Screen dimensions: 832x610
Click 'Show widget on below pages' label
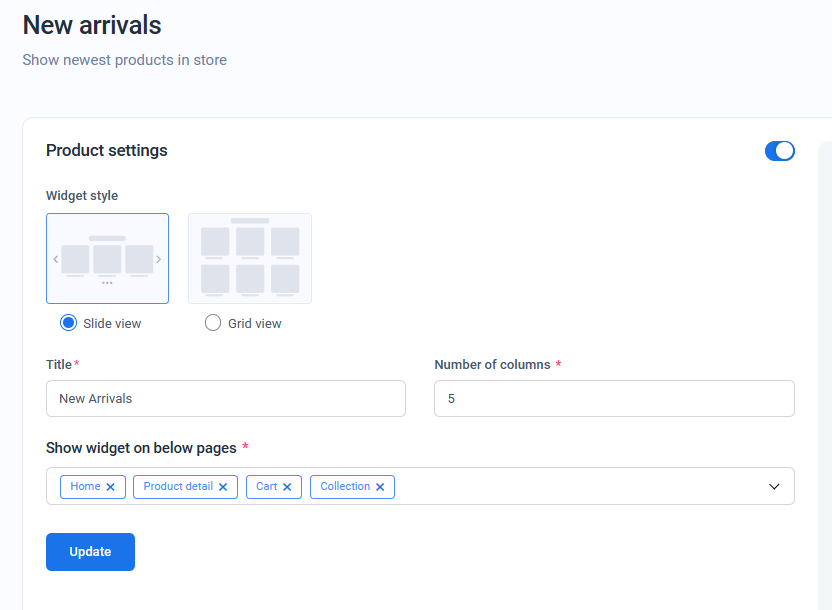(x=141, y=448)
